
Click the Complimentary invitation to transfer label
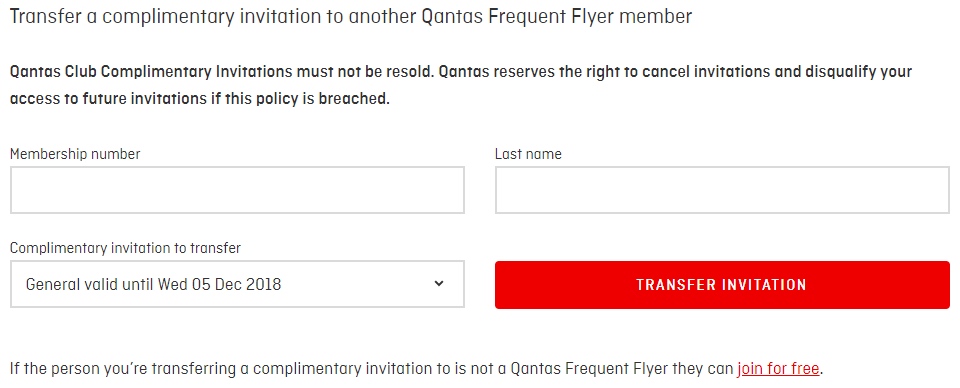coord(126,248)
